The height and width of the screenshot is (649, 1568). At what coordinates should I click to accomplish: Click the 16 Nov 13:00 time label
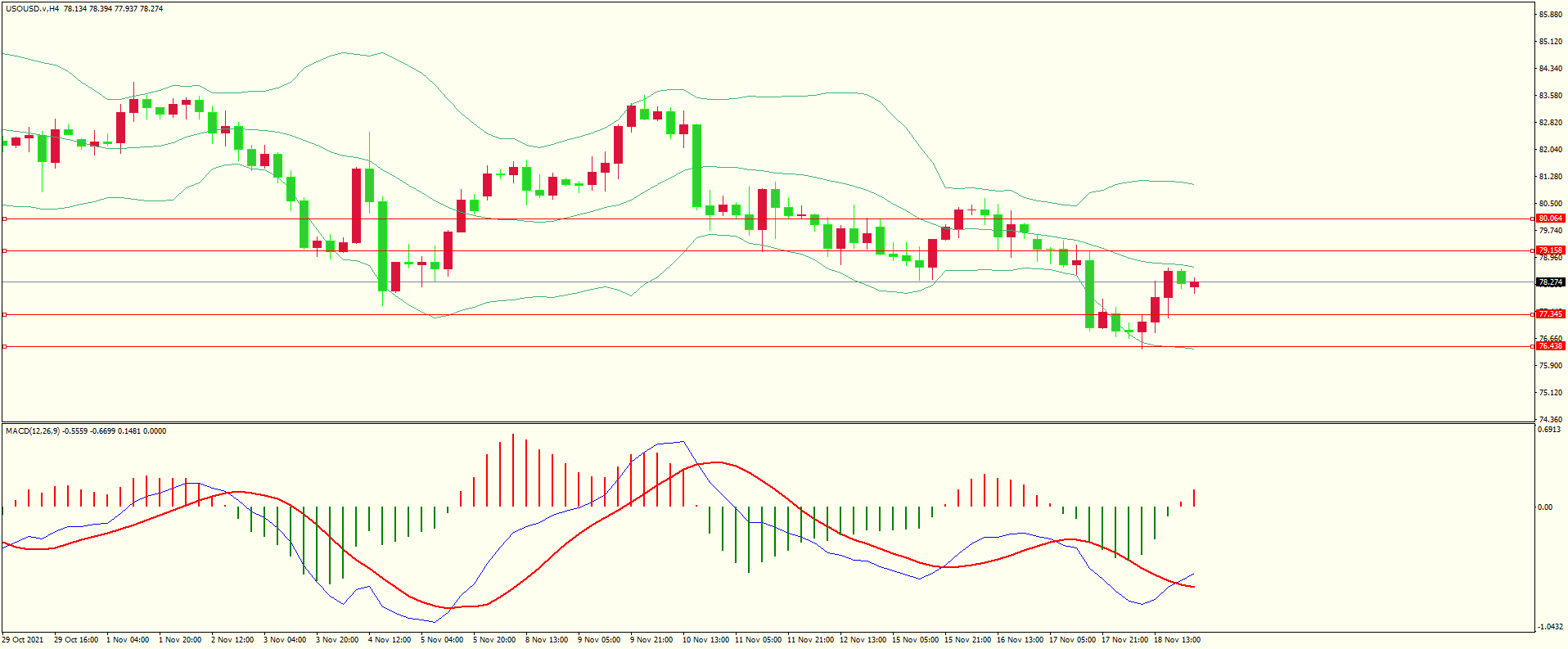pyautogui.click(x=1020, y=640)
